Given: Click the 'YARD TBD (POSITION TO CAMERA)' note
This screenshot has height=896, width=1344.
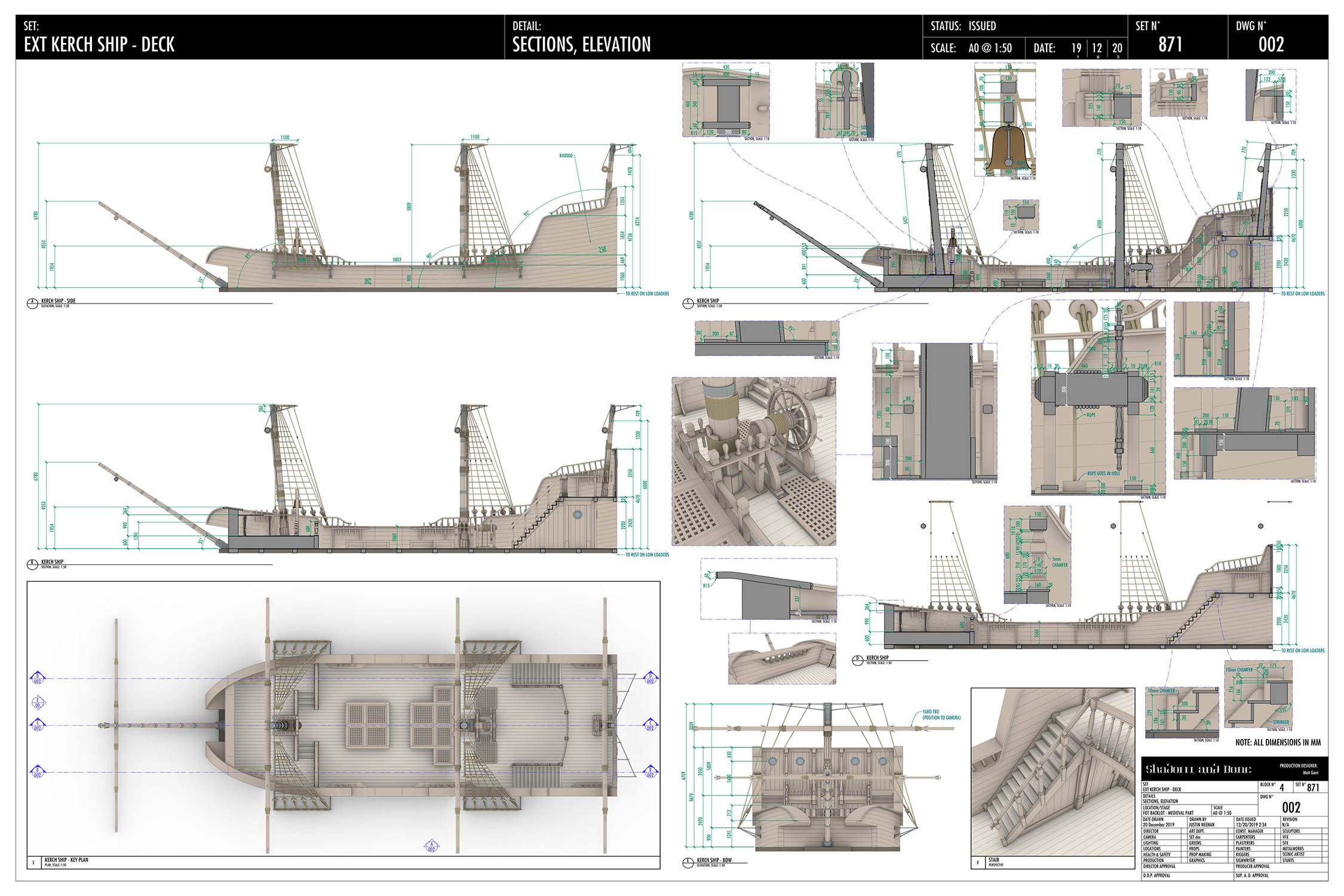Looking at the screenshot, I should pos(941,714).
